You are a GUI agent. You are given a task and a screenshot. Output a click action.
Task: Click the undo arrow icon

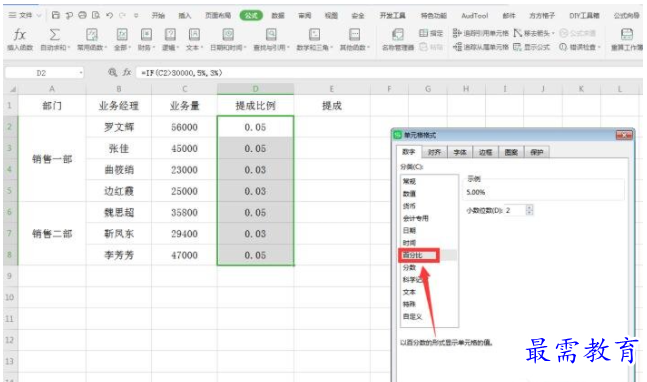(x=109, y=15)
